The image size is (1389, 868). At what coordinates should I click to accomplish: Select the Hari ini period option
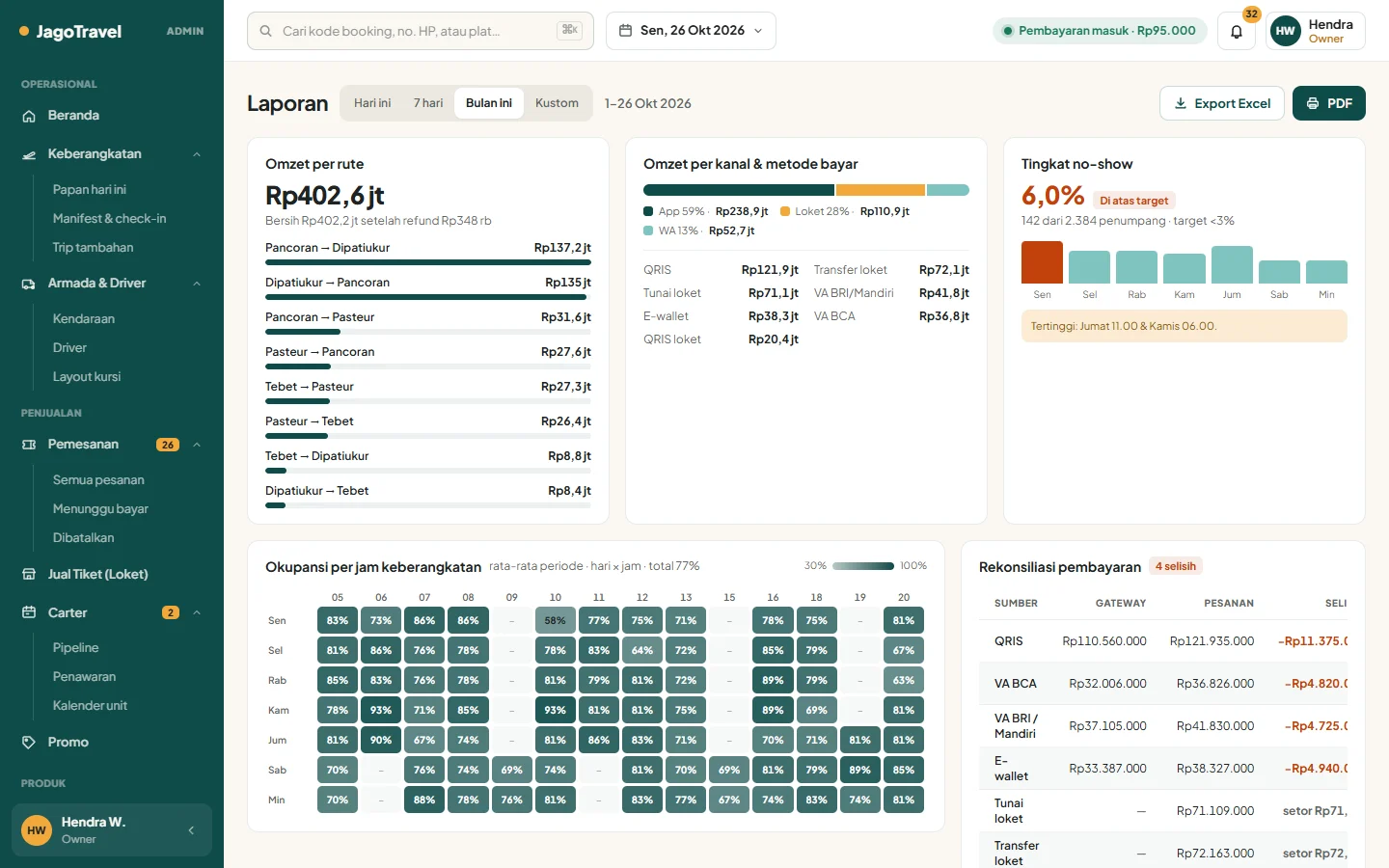372,103
